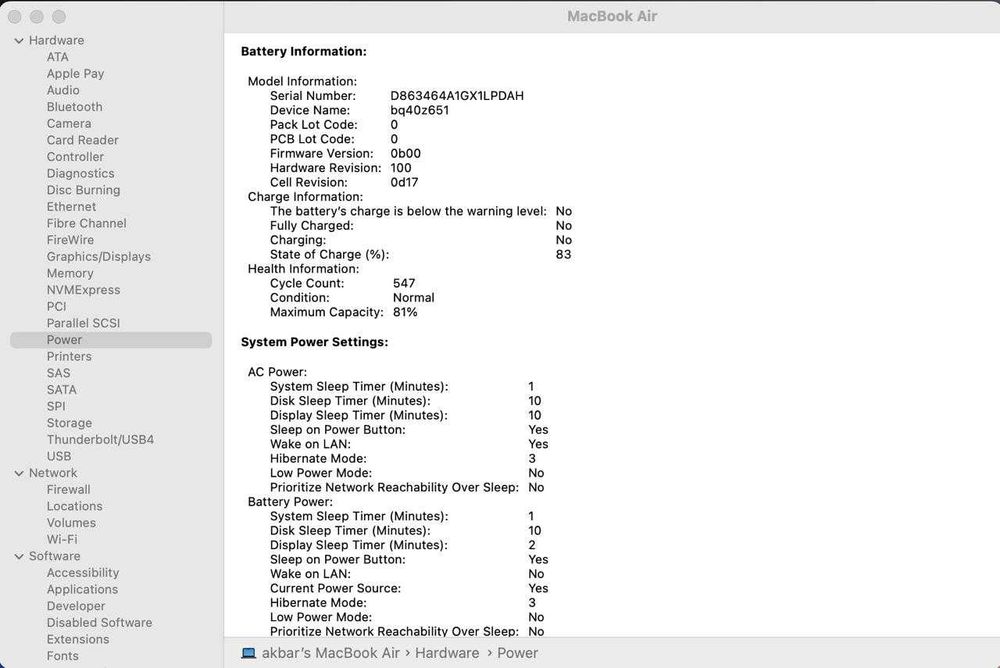1000x668 pixels.
Task: Select Developer under Software
Action: [x=76, y=606]
